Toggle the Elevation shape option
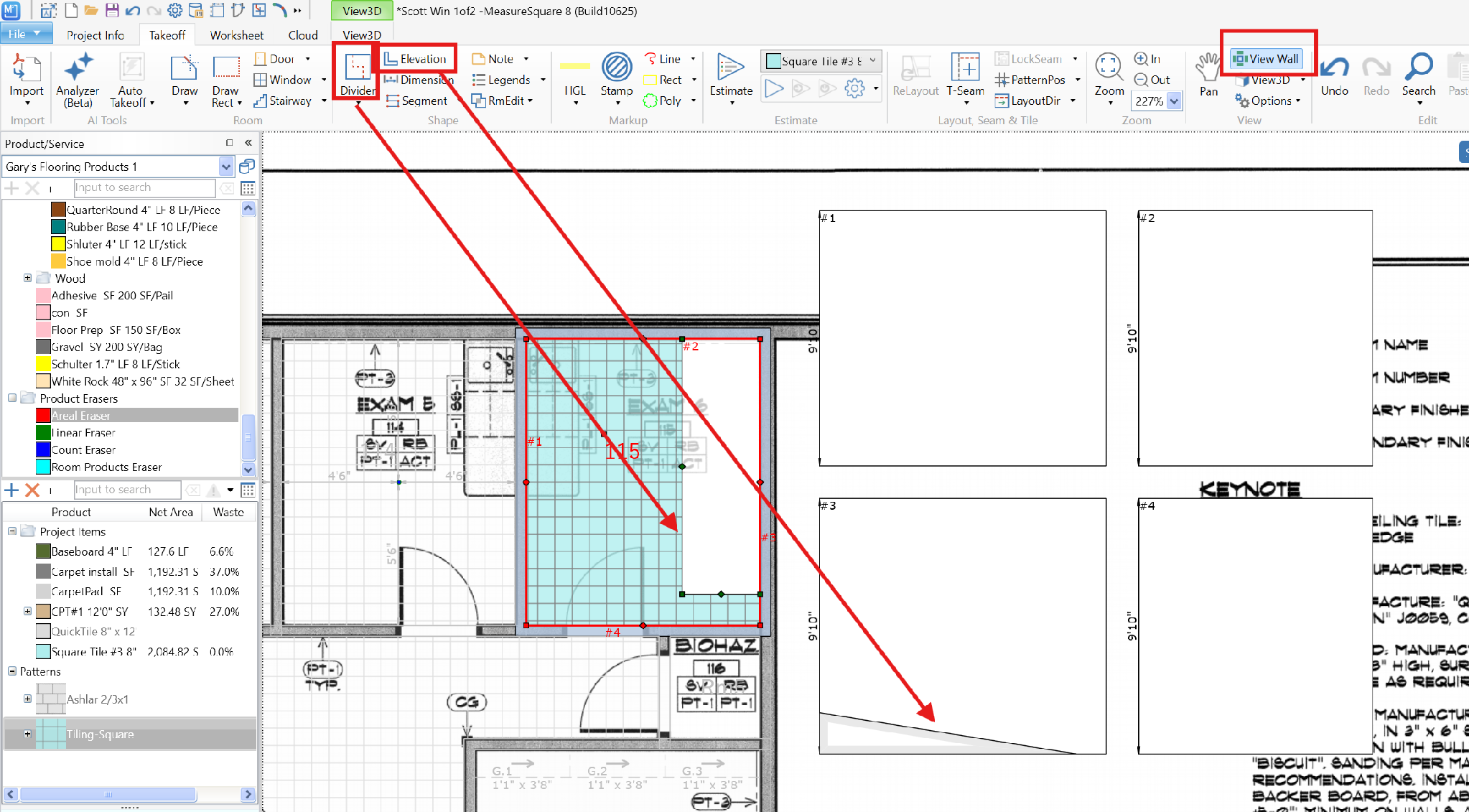Image resolution: width=1469 pixels, height=812 pixels. click(416, 59)
